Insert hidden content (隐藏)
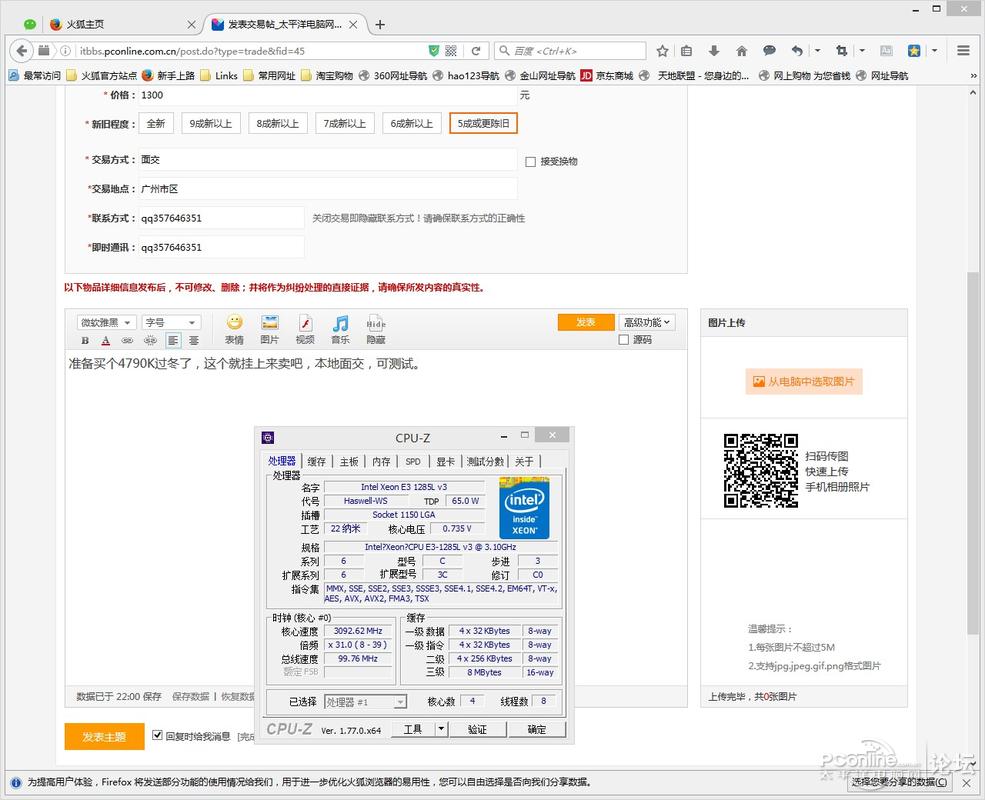Screen dimensions: 985x800 [x=376, y=330]
